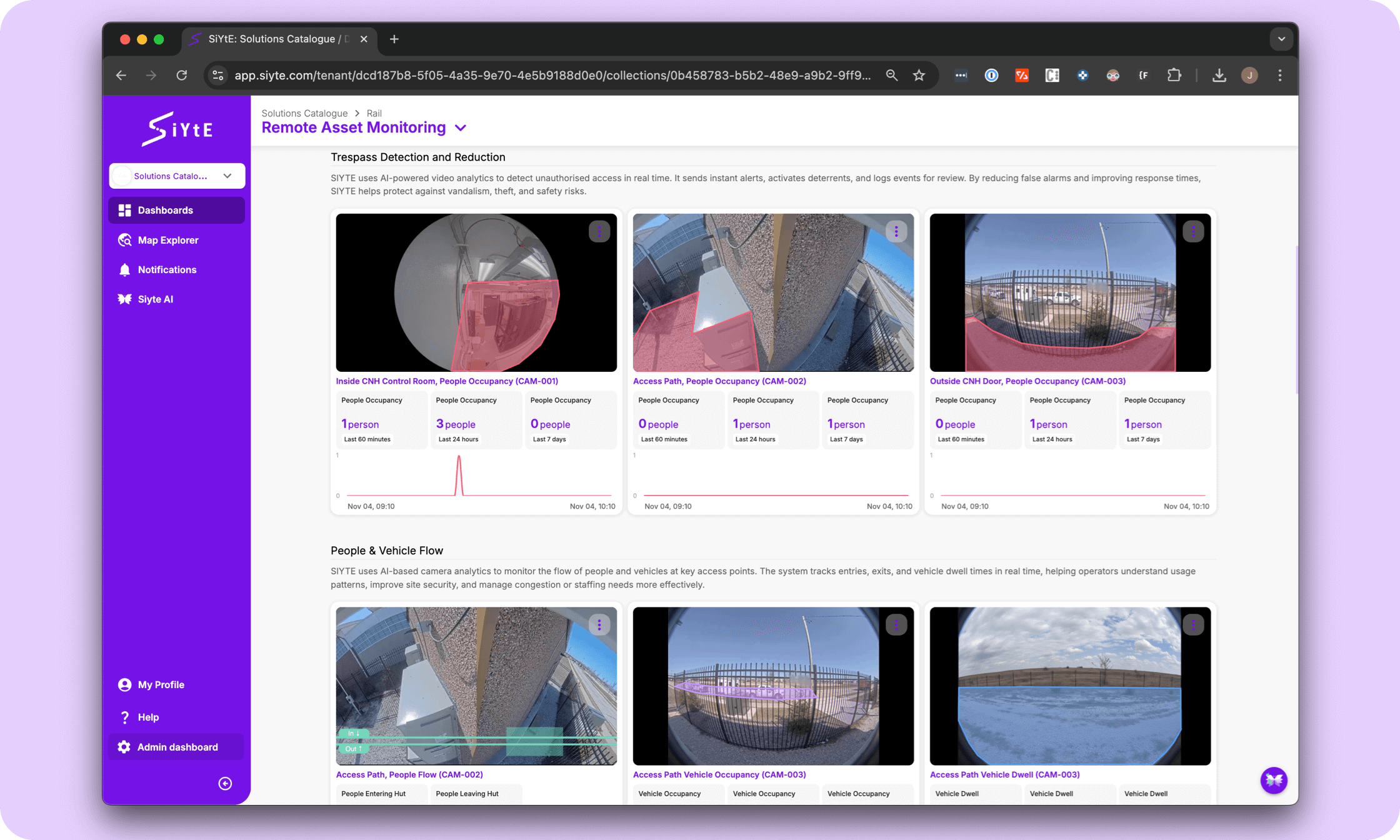Open the browser tab search chevron
This screenshot has width=1400, height=840.
tap(1281, 39)
